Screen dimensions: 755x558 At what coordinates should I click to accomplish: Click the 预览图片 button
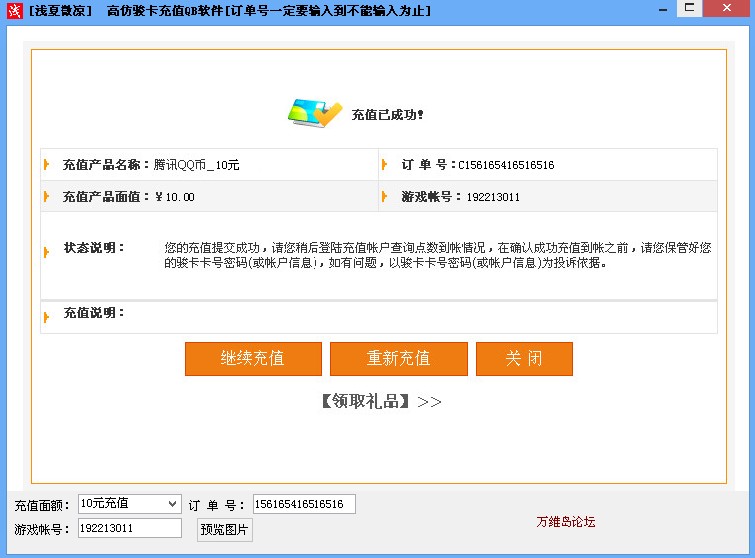224,530
